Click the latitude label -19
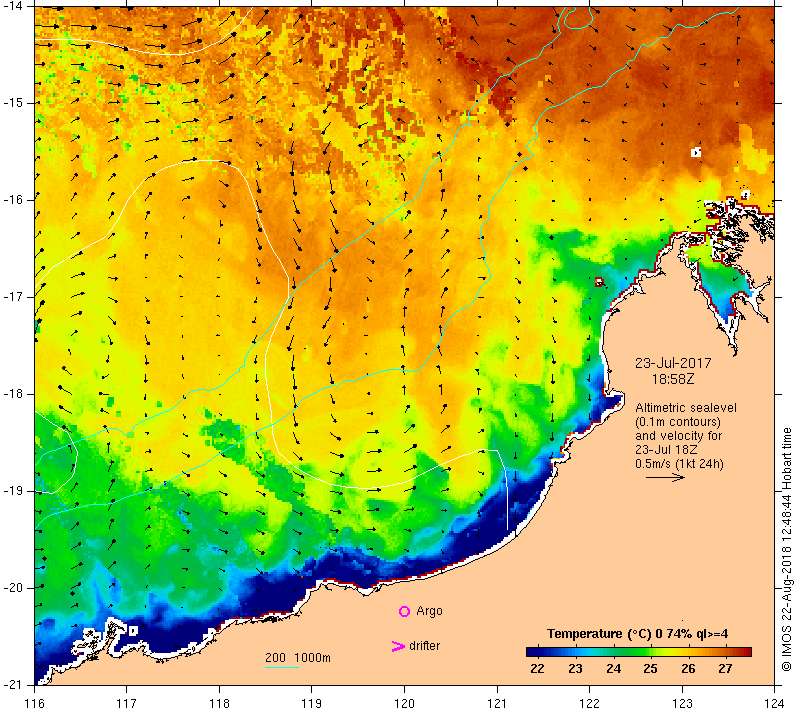Viewport: 800px width, 710px height. tap(13, 491)
